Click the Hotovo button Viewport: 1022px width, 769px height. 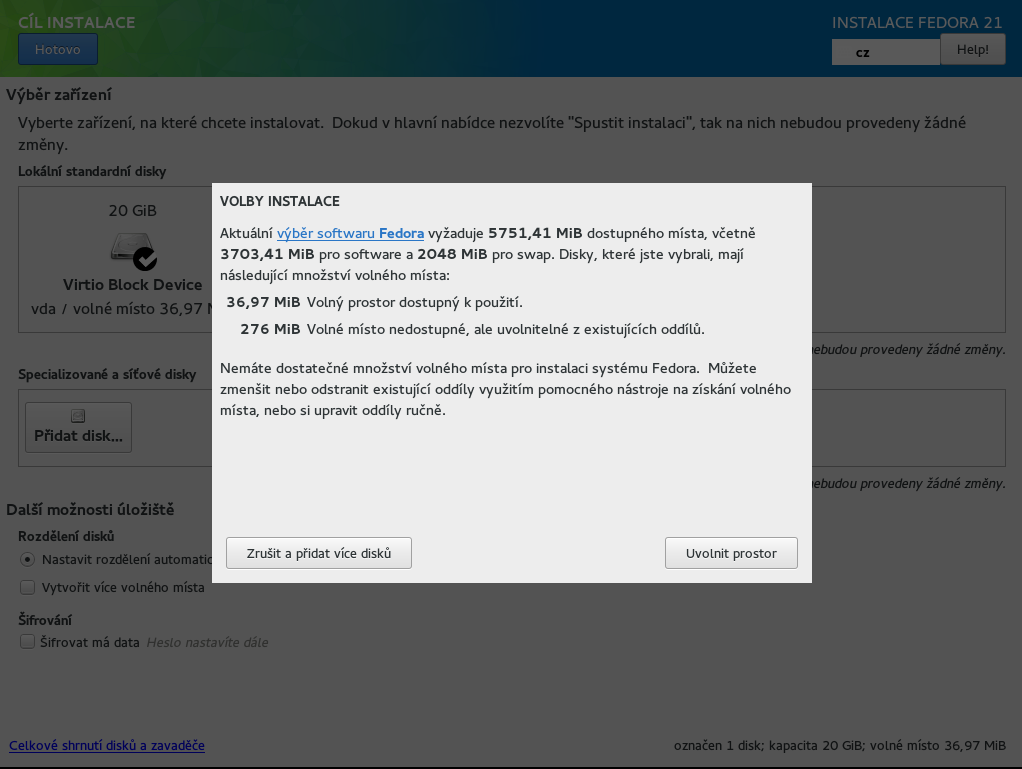[x=57, y=49]
